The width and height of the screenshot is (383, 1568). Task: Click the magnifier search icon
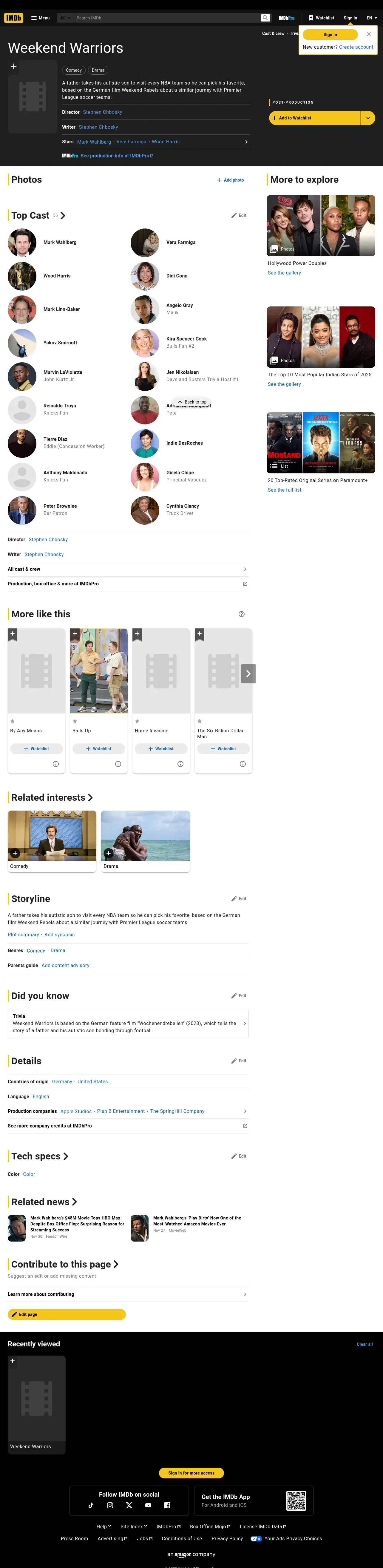point(265,18)
